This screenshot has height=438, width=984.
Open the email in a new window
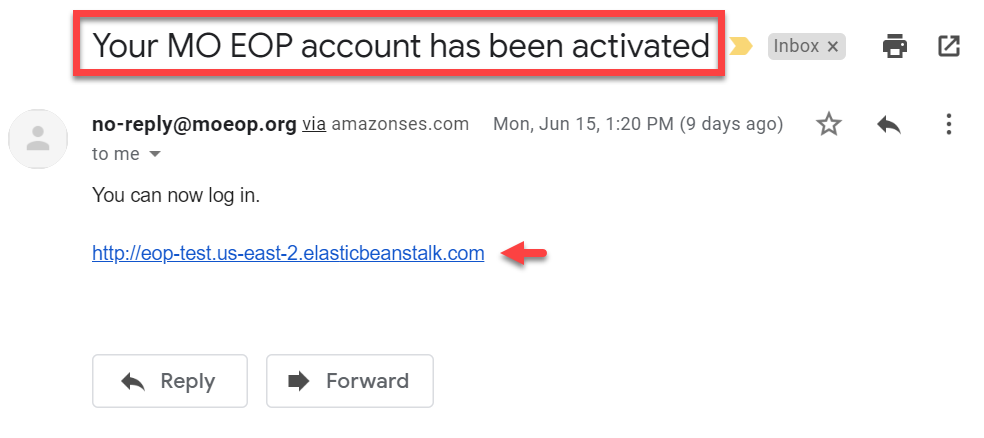pyautogui.click(x=949, y=45)
